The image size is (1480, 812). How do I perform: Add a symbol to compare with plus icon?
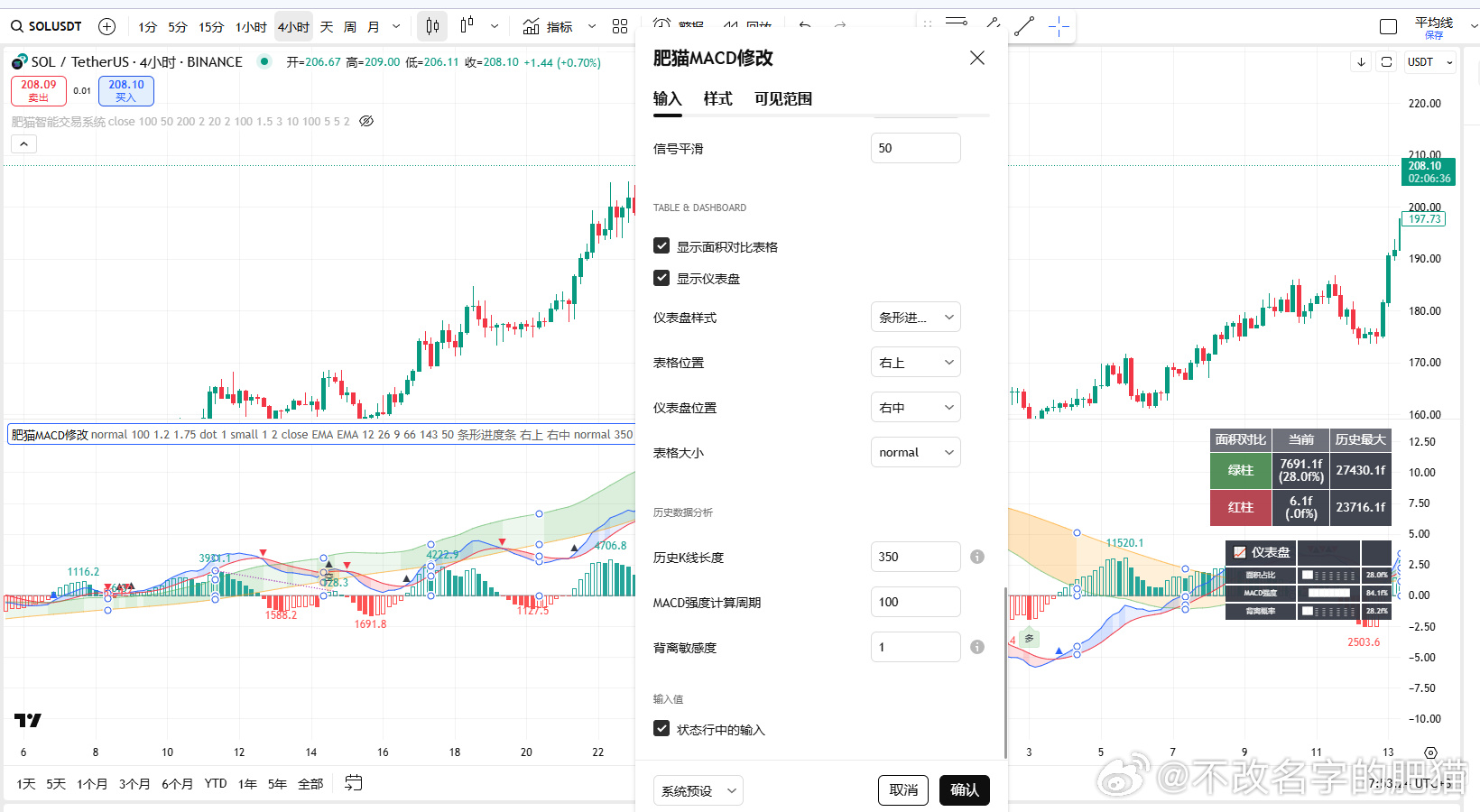[106, 26]
